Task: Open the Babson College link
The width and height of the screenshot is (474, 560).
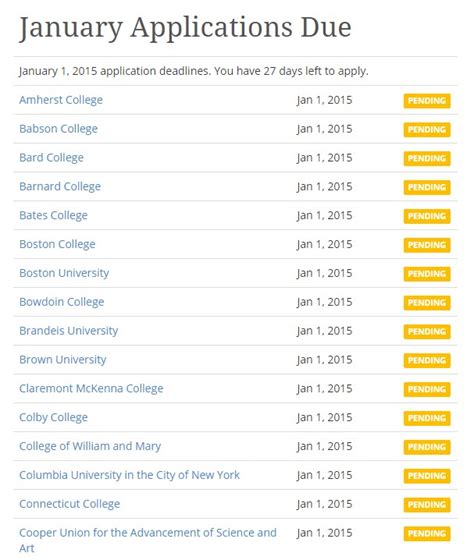Action: tap(58, 129)
